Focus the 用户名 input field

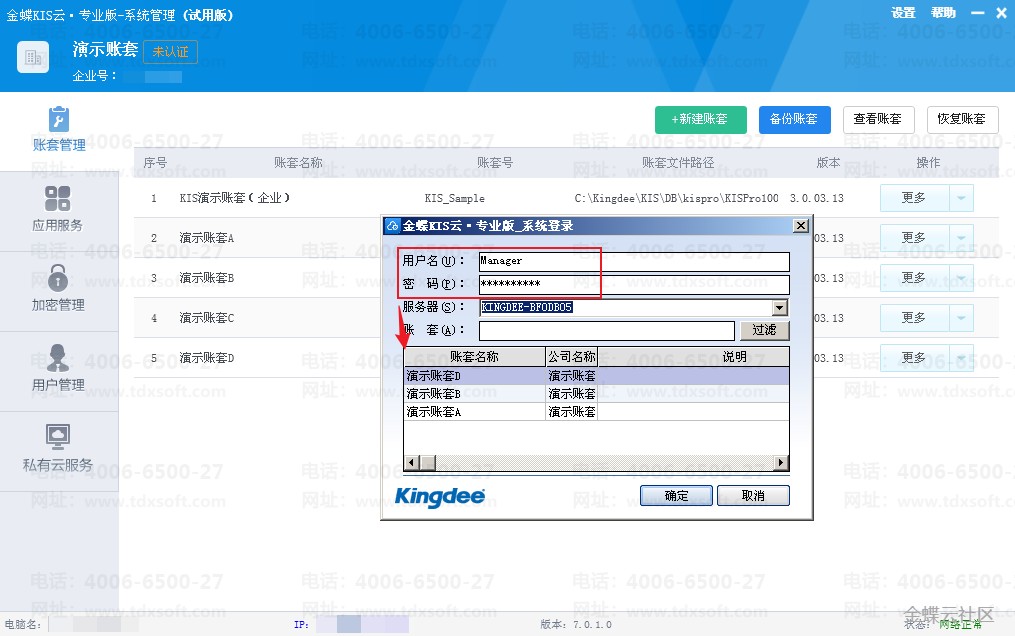tap(634, 261)
